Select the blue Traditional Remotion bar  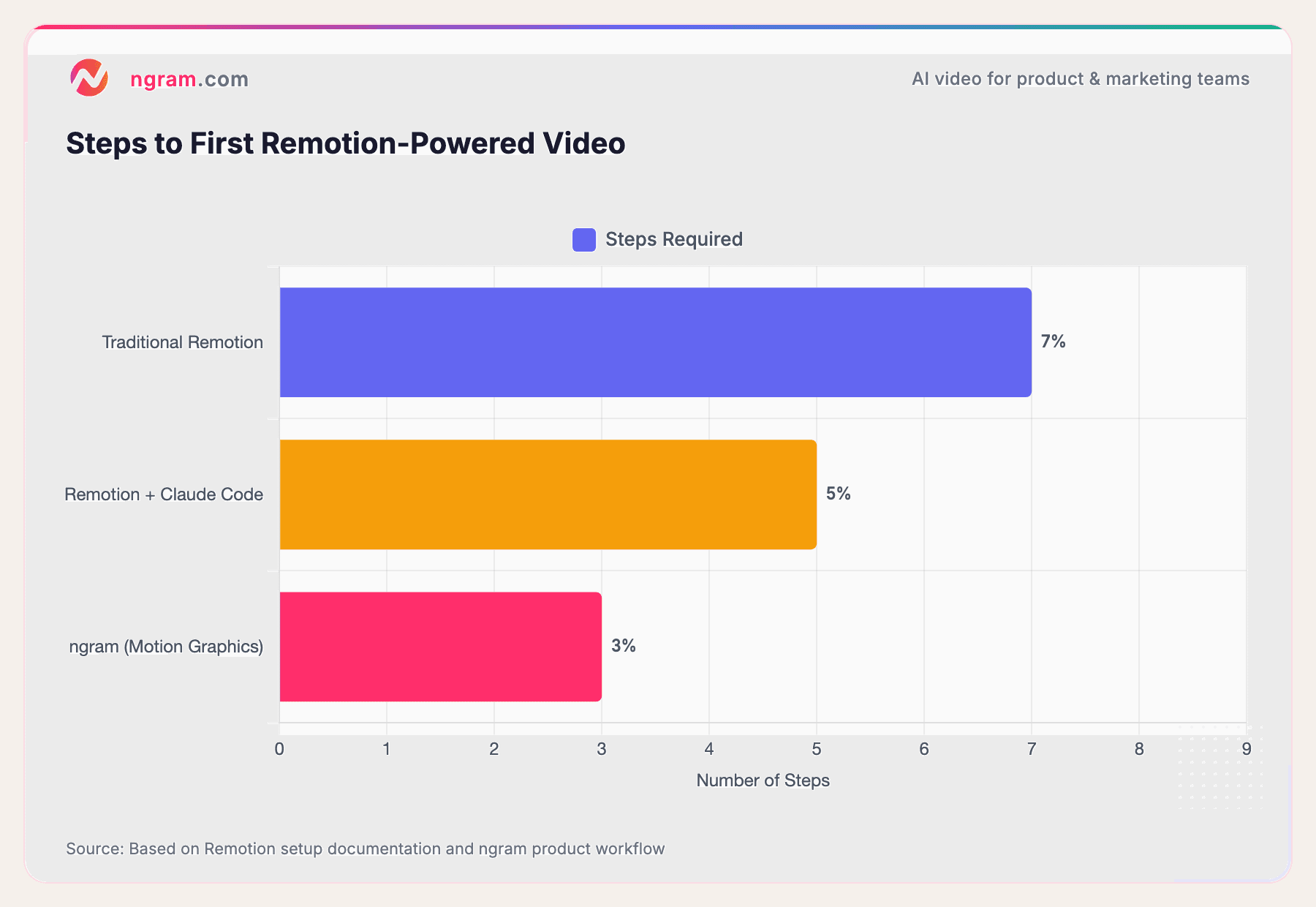click(656, 342)
